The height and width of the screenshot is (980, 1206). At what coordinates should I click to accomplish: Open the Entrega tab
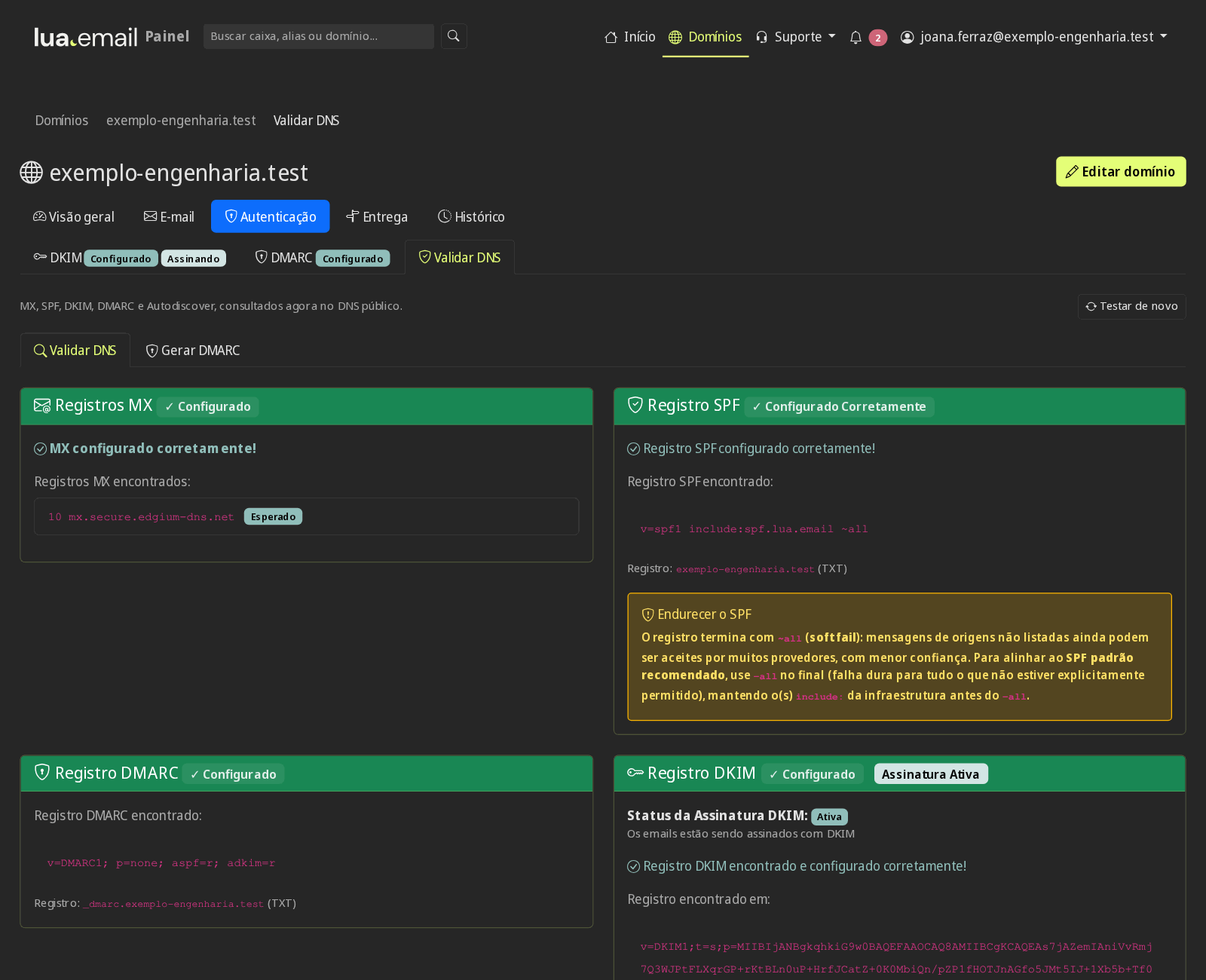tap(377, 217)
